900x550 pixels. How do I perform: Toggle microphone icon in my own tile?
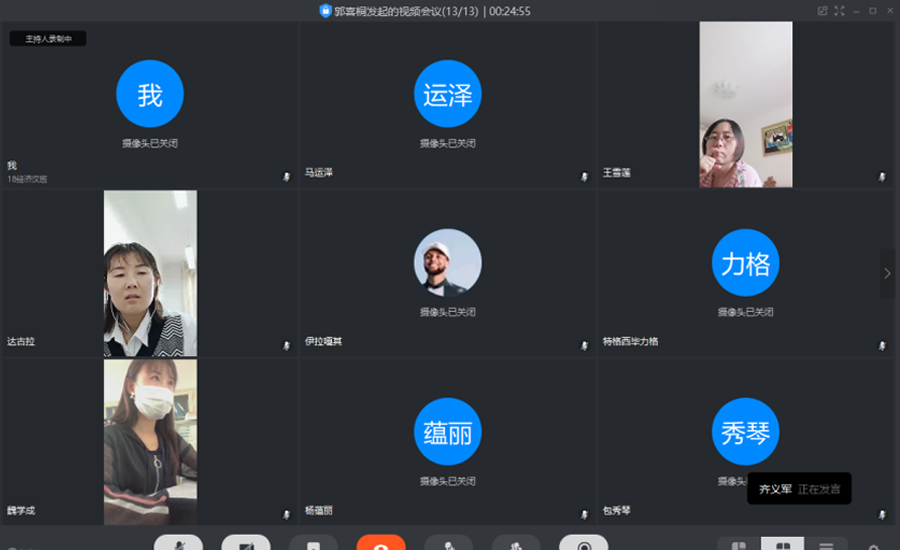click(x=287, y=176)
